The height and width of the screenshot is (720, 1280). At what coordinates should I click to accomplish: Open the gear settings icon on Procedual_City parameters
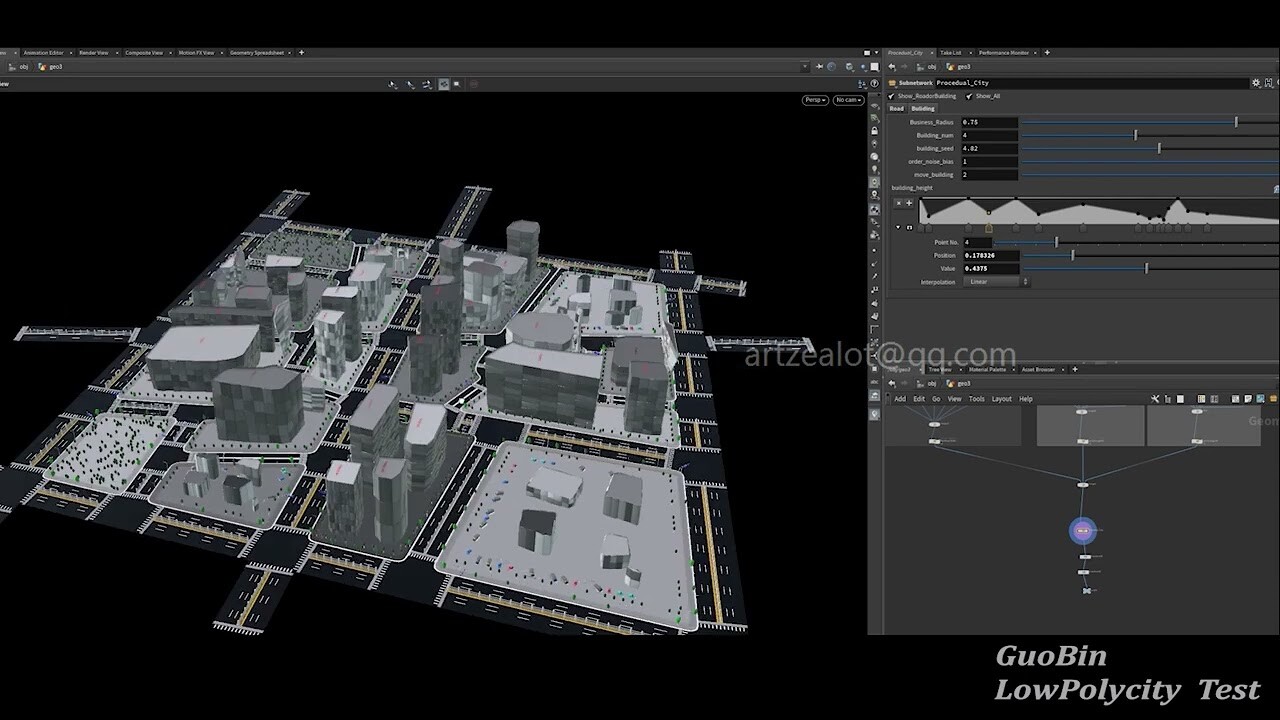[x=1255, y=83]
